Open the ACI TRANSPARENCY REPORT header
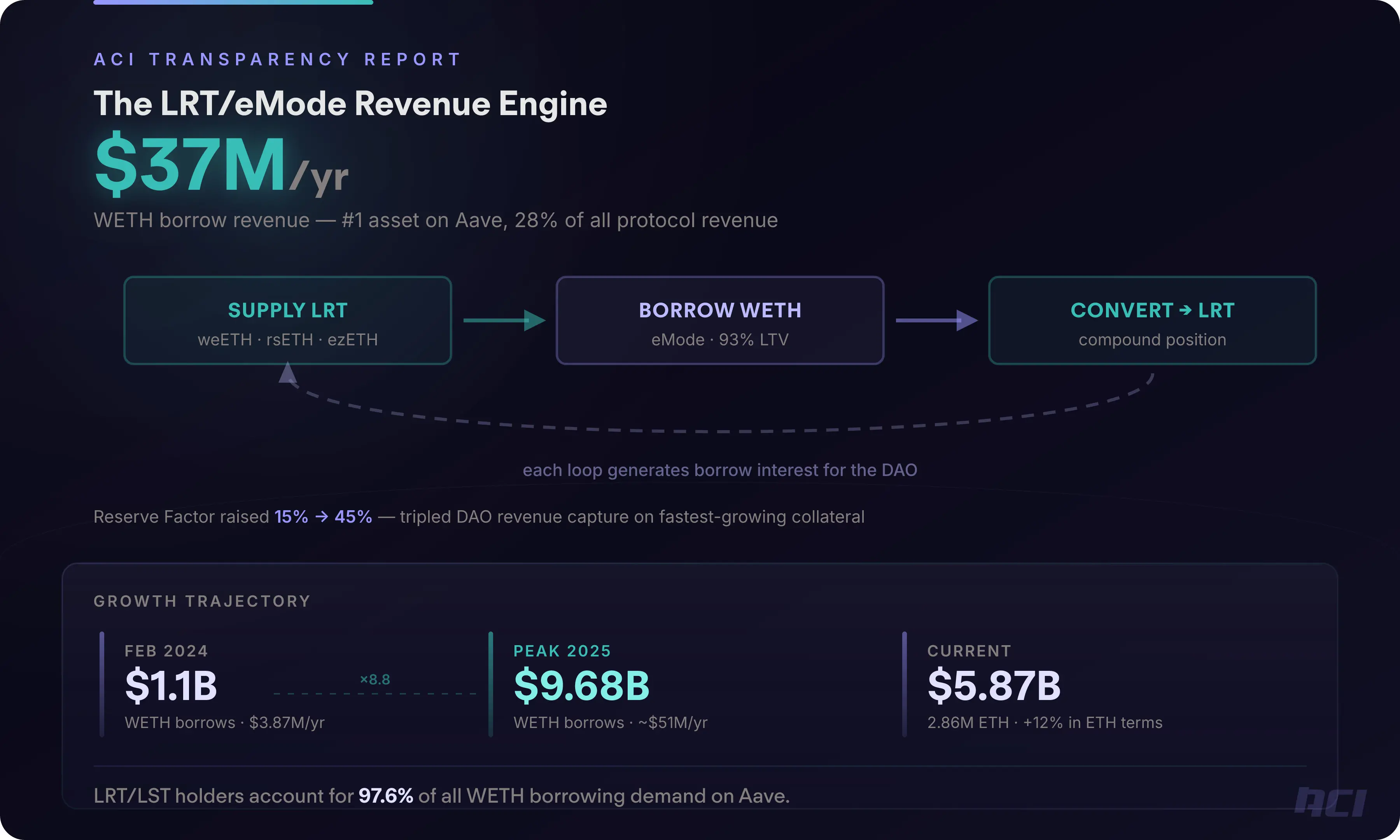 click(277, 59)
